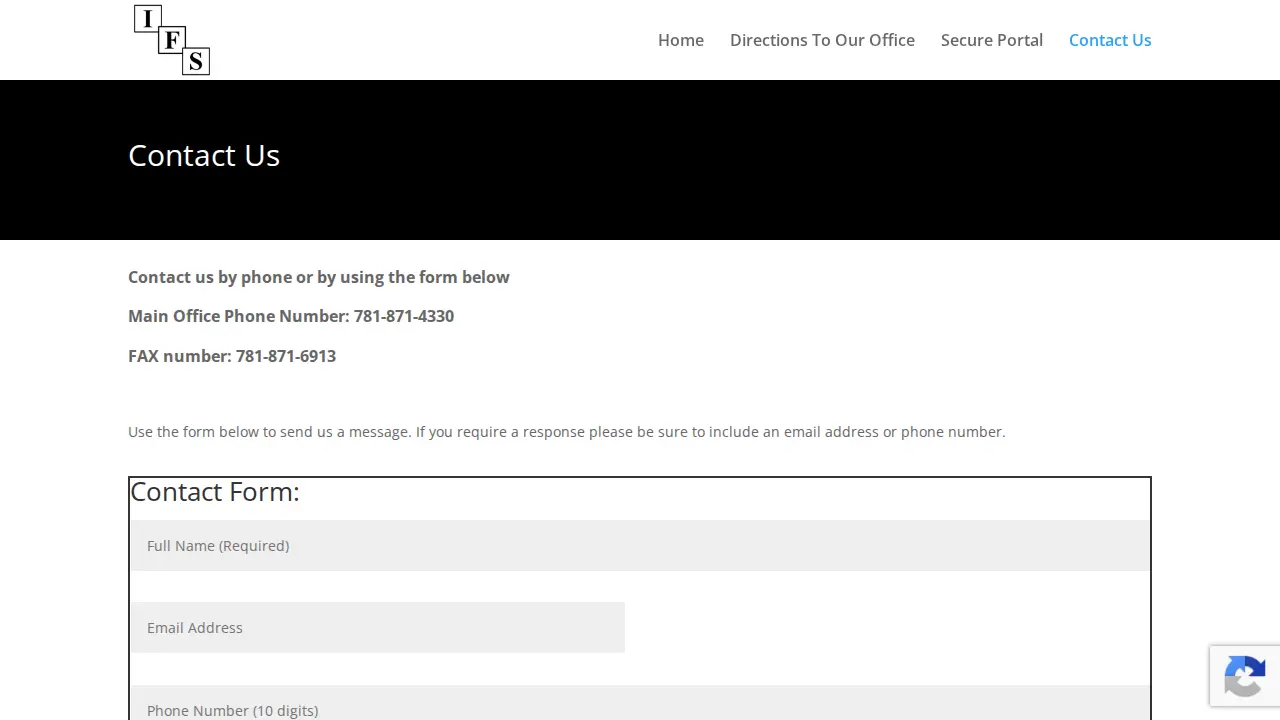This screenshot has width=1280, height=720.
Task: Click the bold "Contact us by phone" line
Action: pos(319,277)
